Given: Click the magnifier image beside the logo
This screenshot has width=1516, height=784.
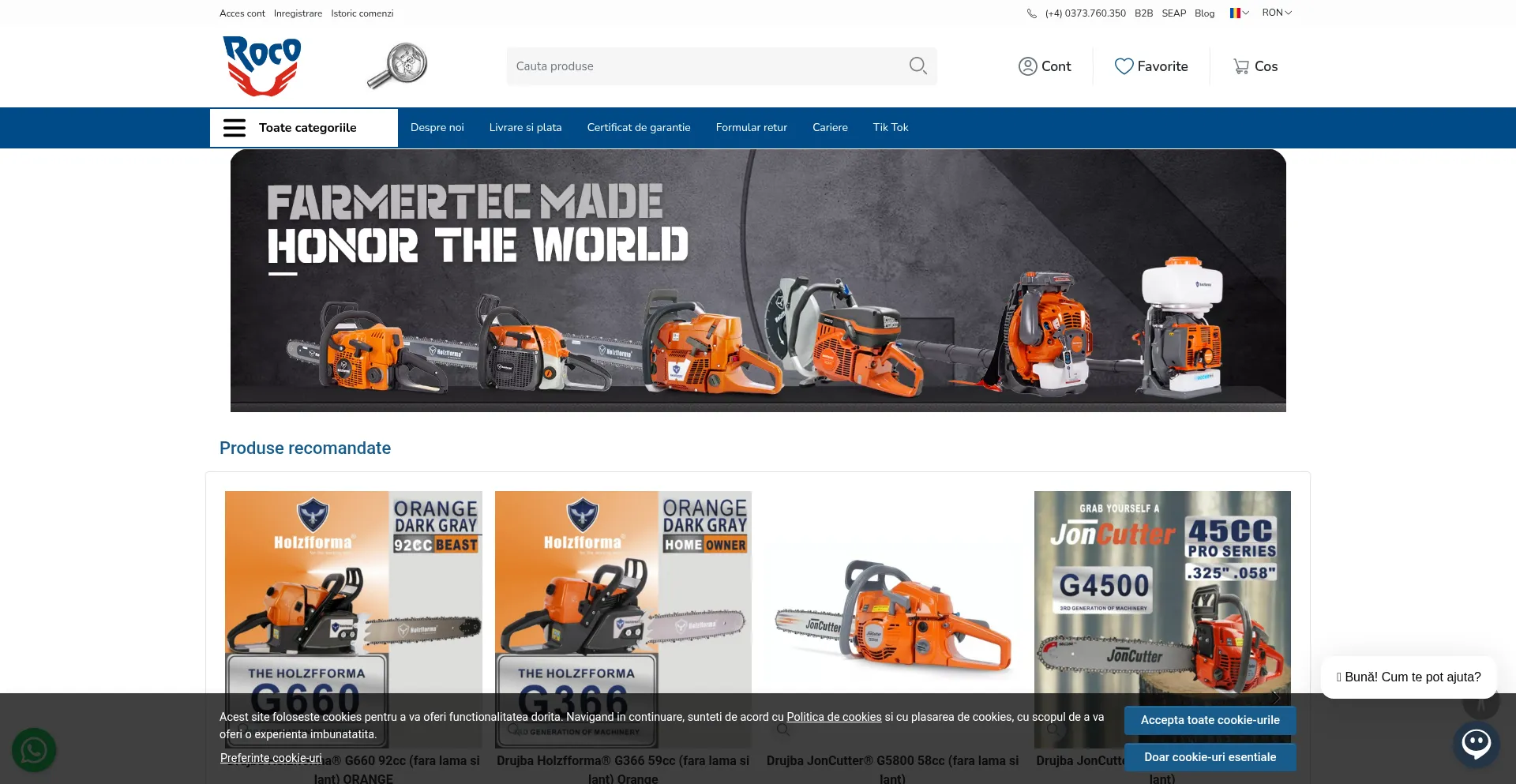Looking at the screenshot, I should pos(398,66).
